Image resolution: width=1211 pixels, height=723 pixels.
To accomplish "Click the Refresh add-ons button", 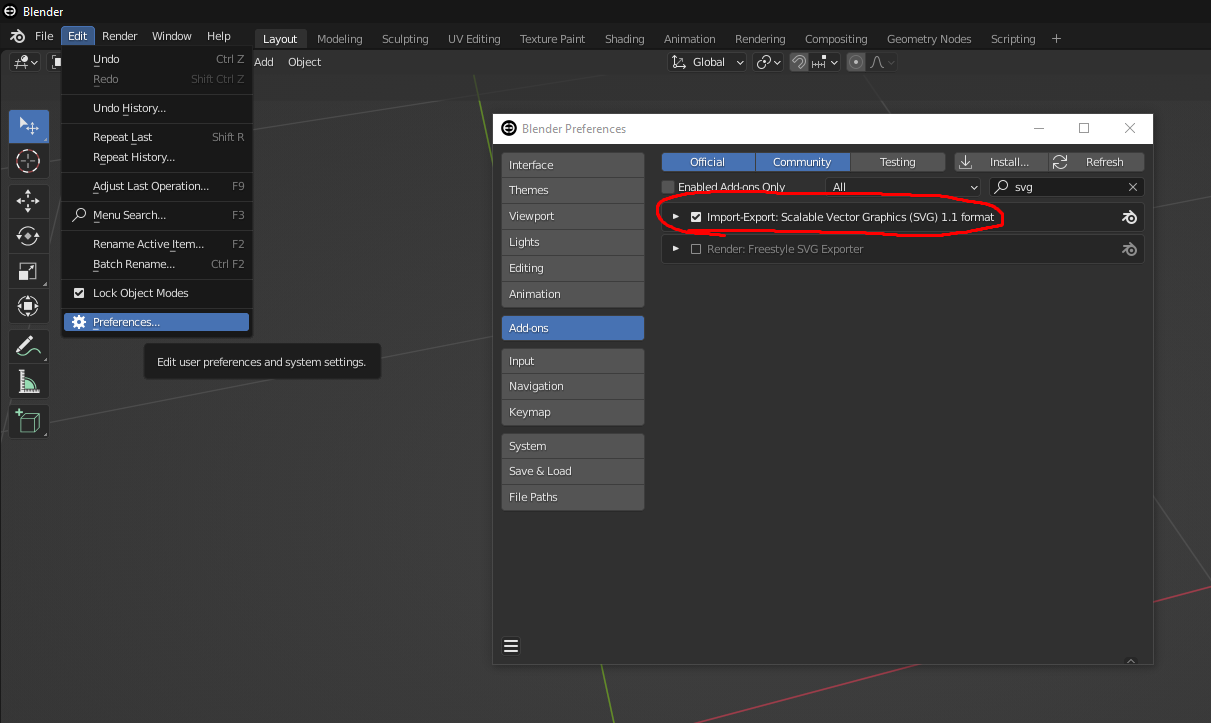I will tap(1096, 162).
